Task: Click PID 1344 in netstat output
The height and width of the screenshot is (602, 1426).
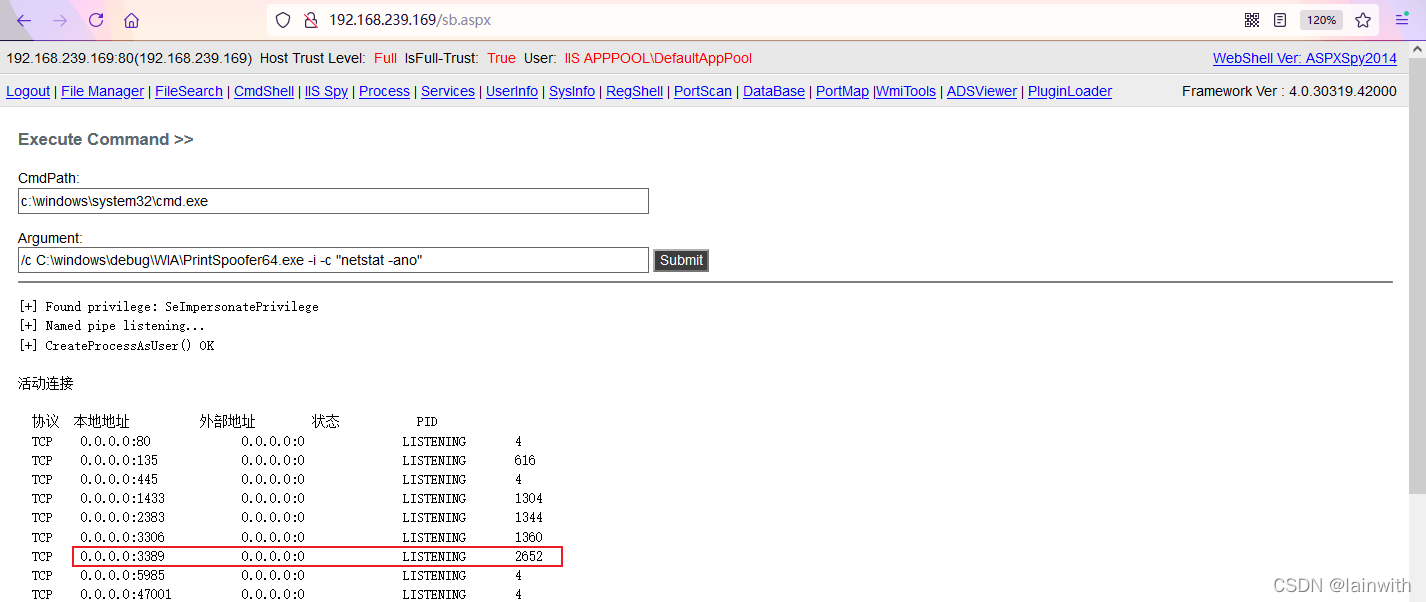Action: [x=529, y=517]
